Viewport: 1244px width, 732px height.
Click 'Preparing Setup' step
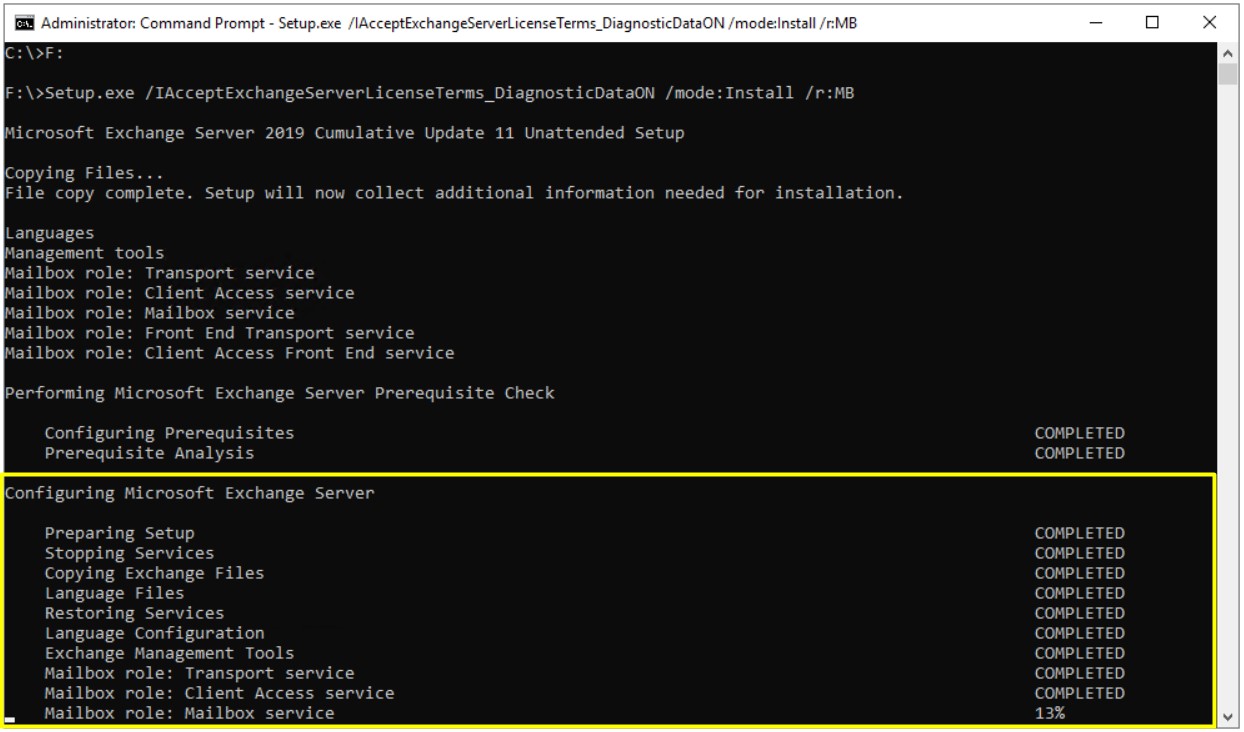click(120, 533)
